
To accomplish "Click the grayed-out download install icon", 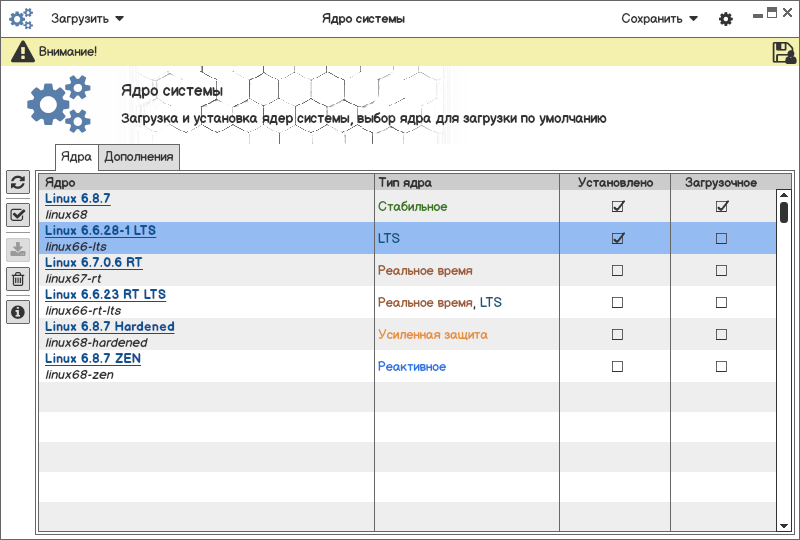I will tap(17, 249).
